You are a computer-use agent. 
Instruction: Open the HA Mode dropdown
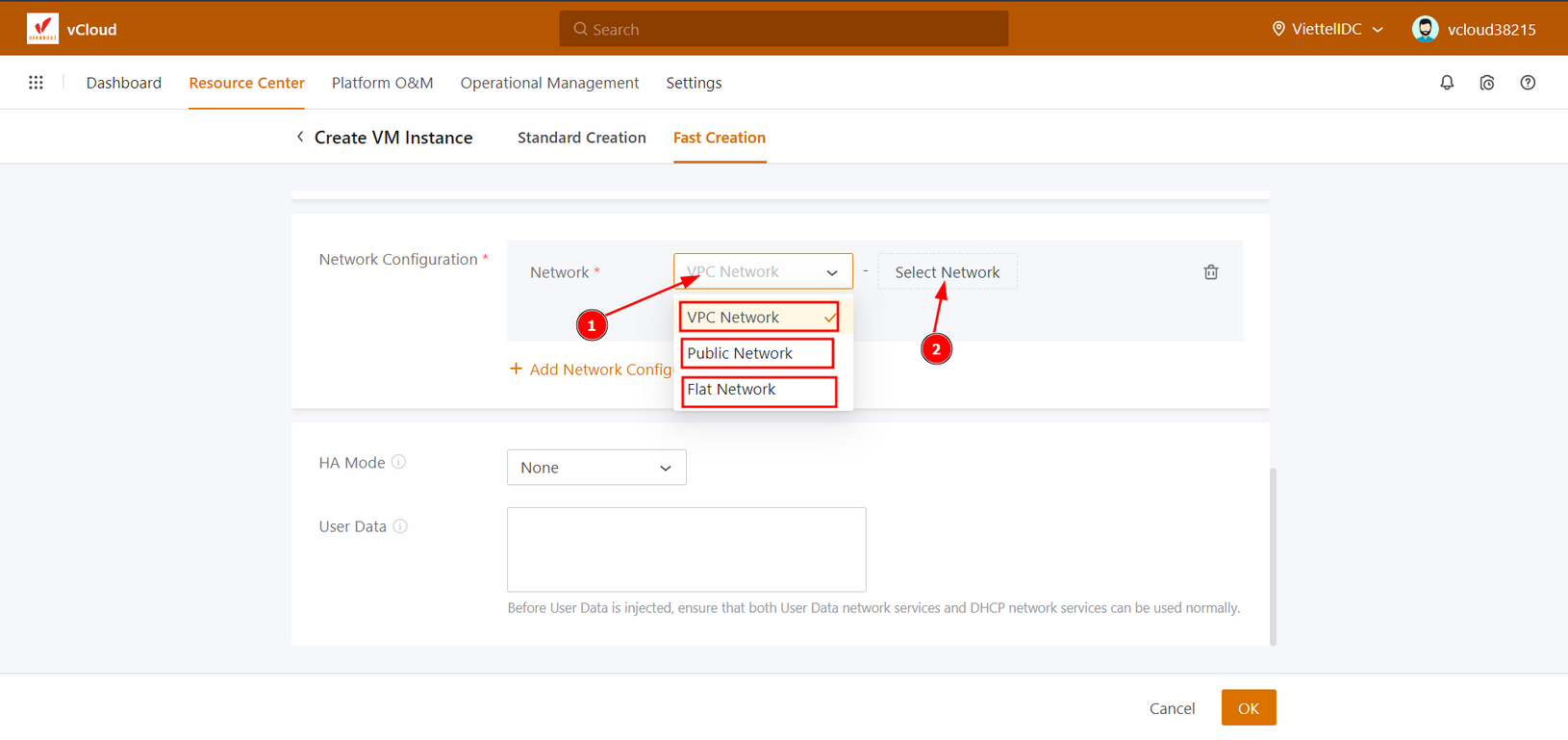pyautogui.click(x=595, y=468)
